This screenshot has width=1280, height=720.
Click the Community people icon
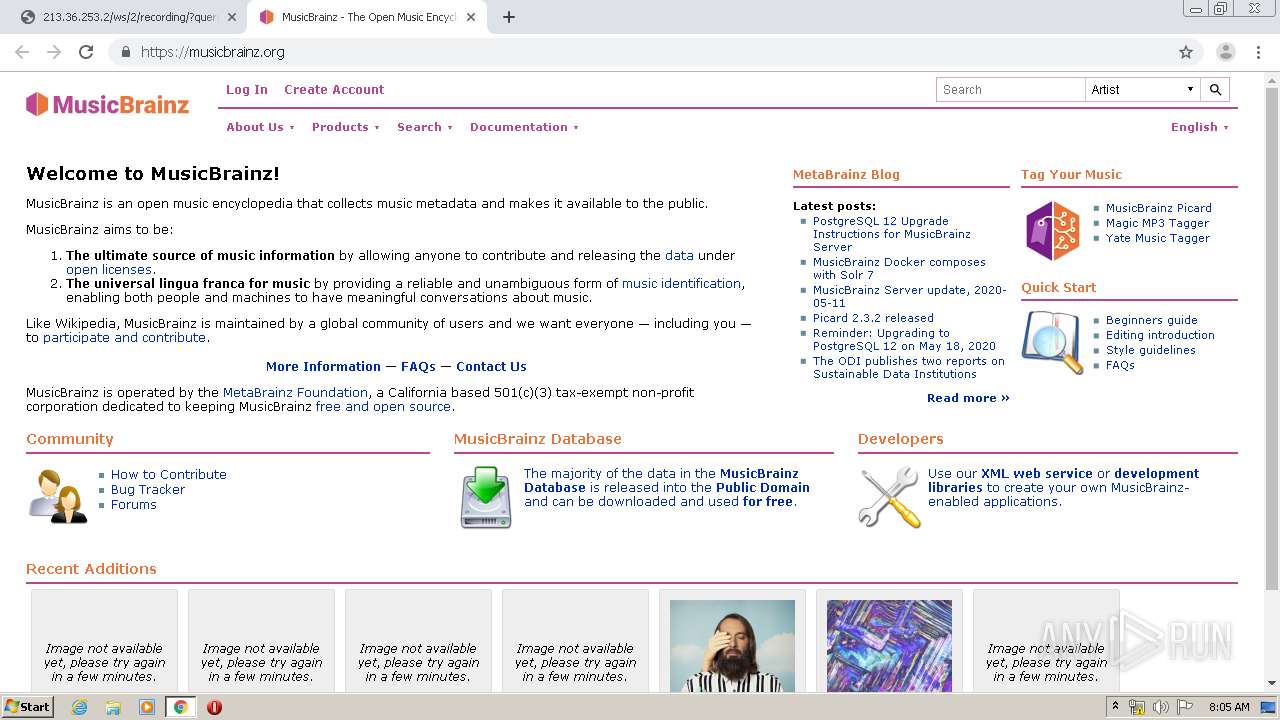pyautogui.click(x=57, y=496)
